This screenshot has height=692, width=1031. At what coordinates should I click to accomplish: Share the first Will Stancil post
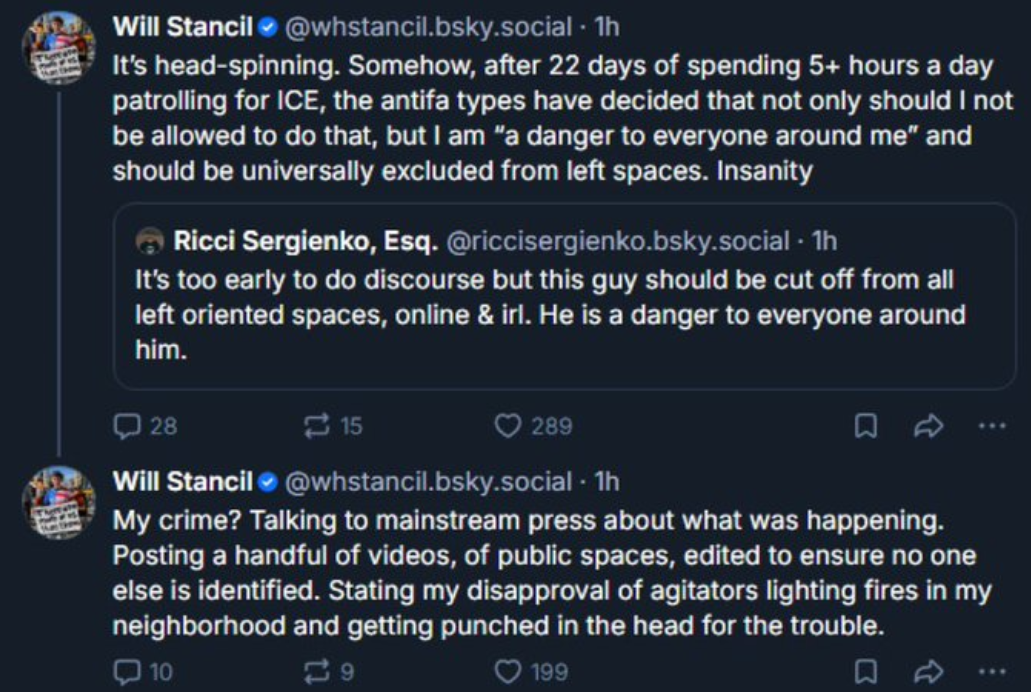(928, 426)
